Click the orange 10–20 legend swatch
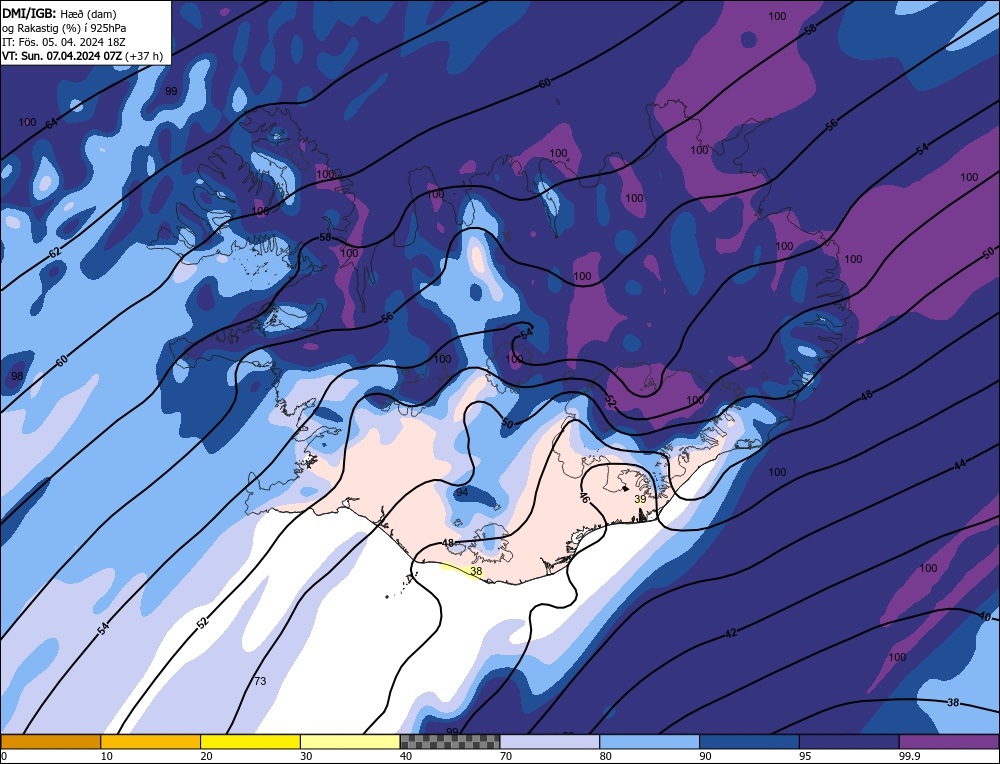Image resolution: width=1000 pixels, height=764 pixels. click(151, 741)
